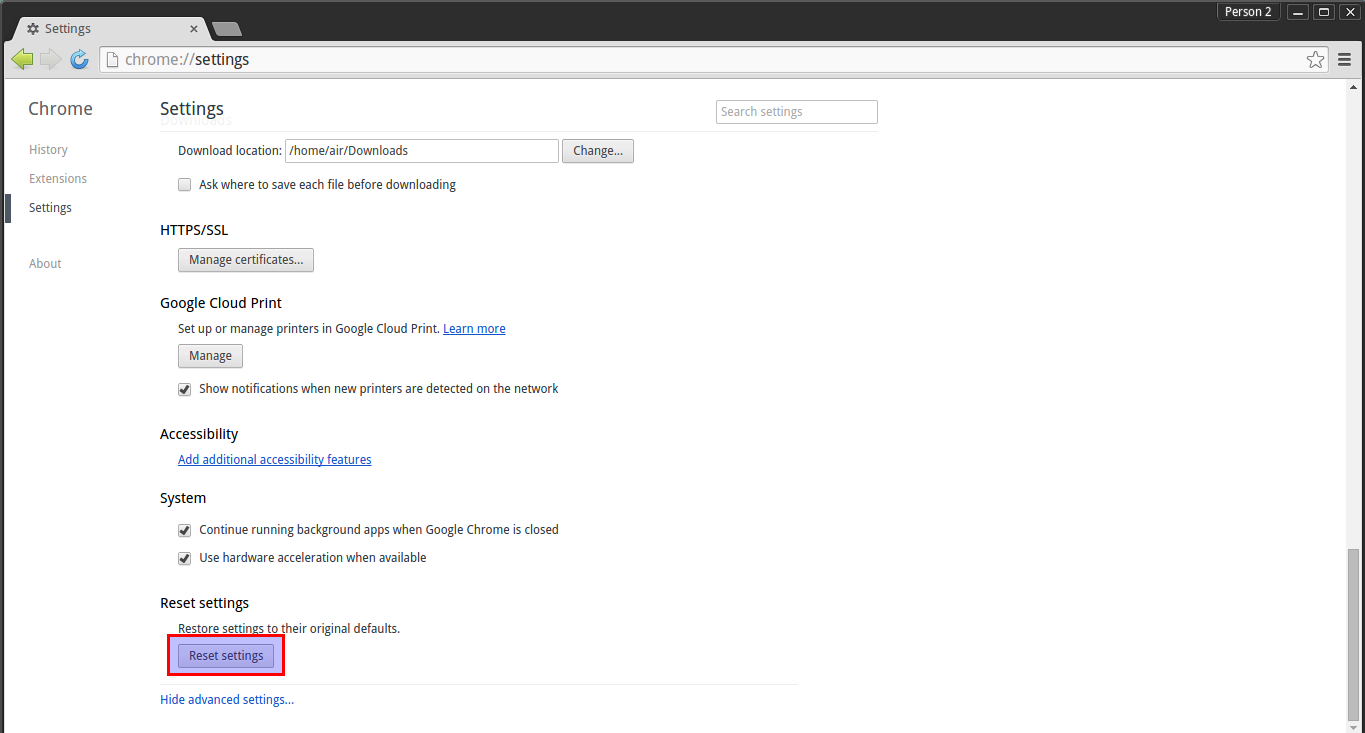Image resolution: width=1365 pixels, height=733 pixels.
Task: Open the Chrome hamburger menu icon
Action: [x=1344, y=60]
